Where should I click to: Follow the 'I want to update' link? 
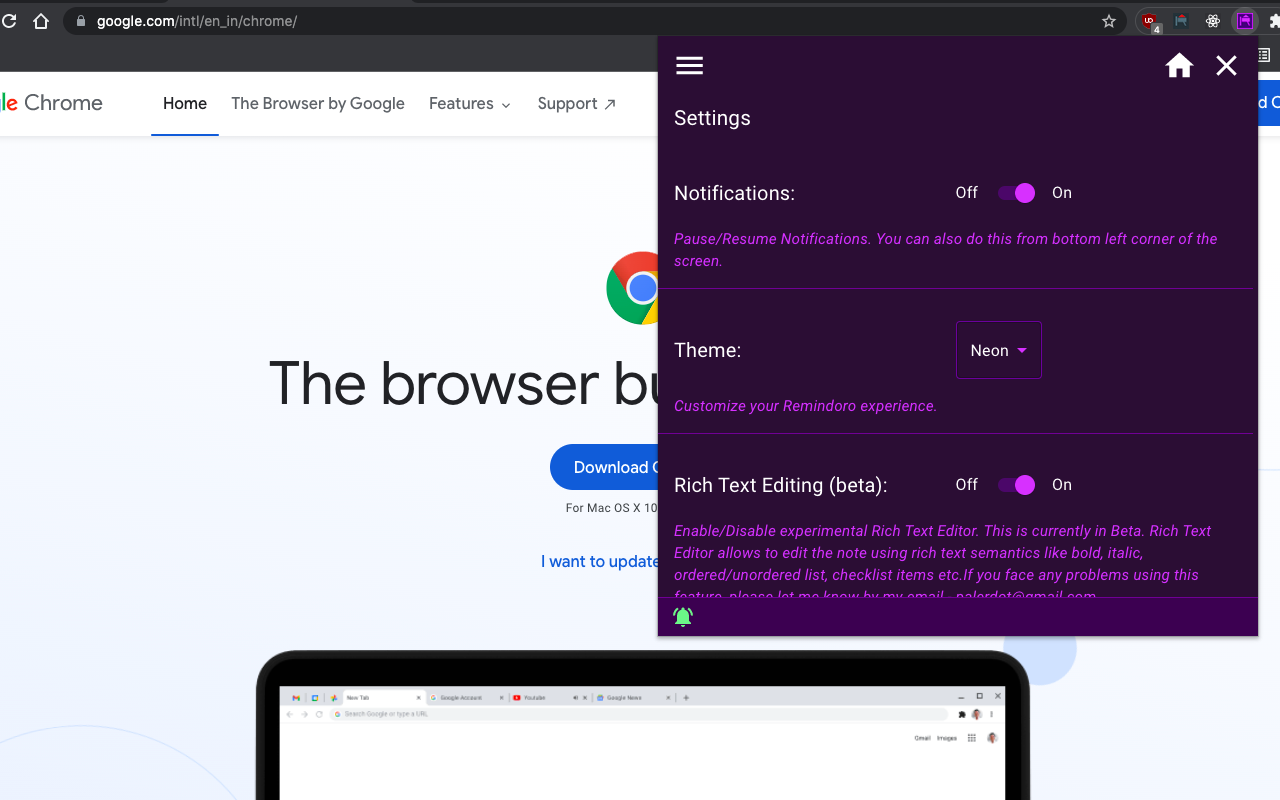point(600,561)
